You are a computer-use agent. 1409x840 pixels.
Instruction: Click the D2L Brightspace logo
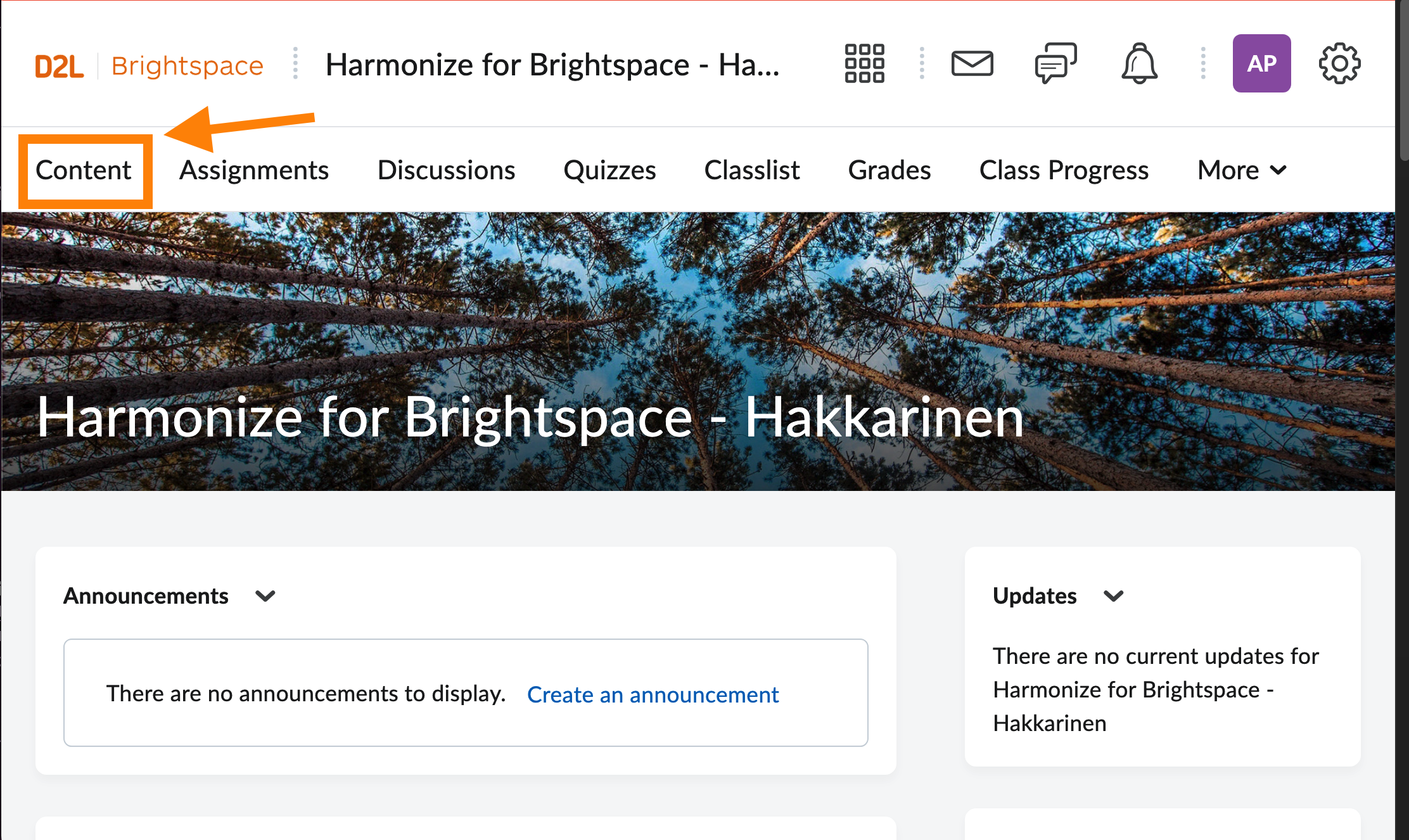pyautogui.click(x=149, y=66)
